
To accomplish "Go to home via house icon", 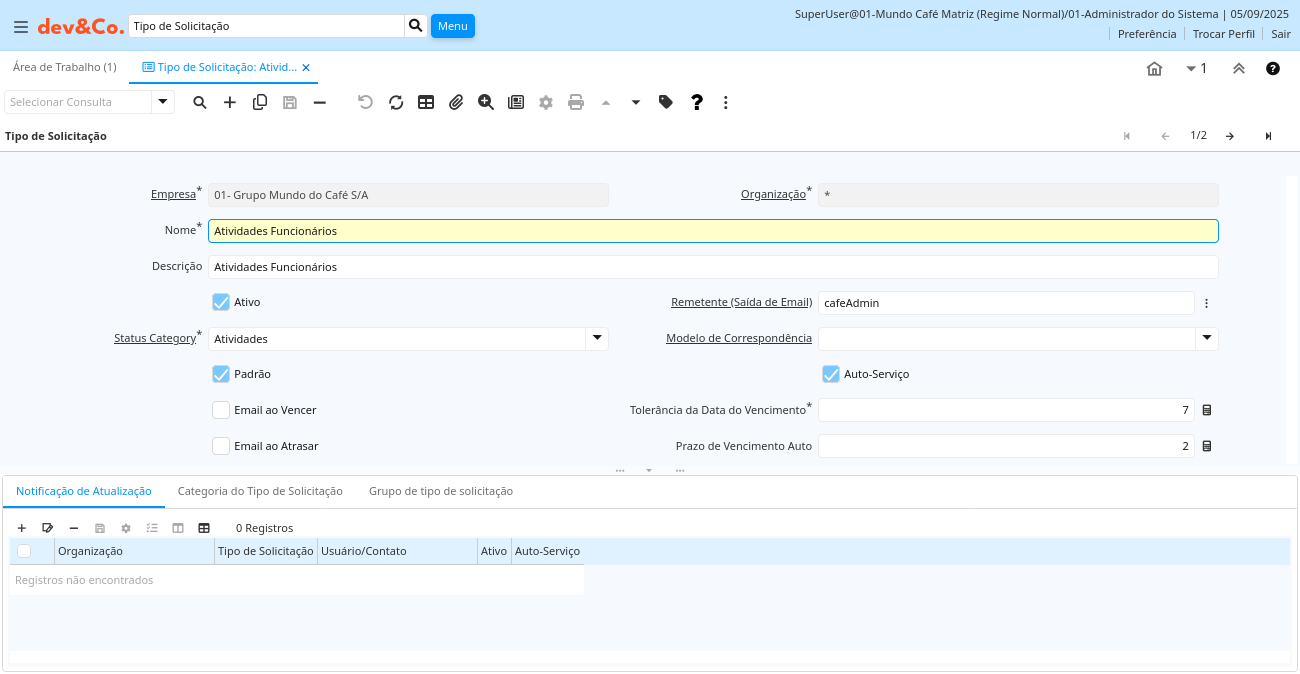I will click(x=1154, y=68).
